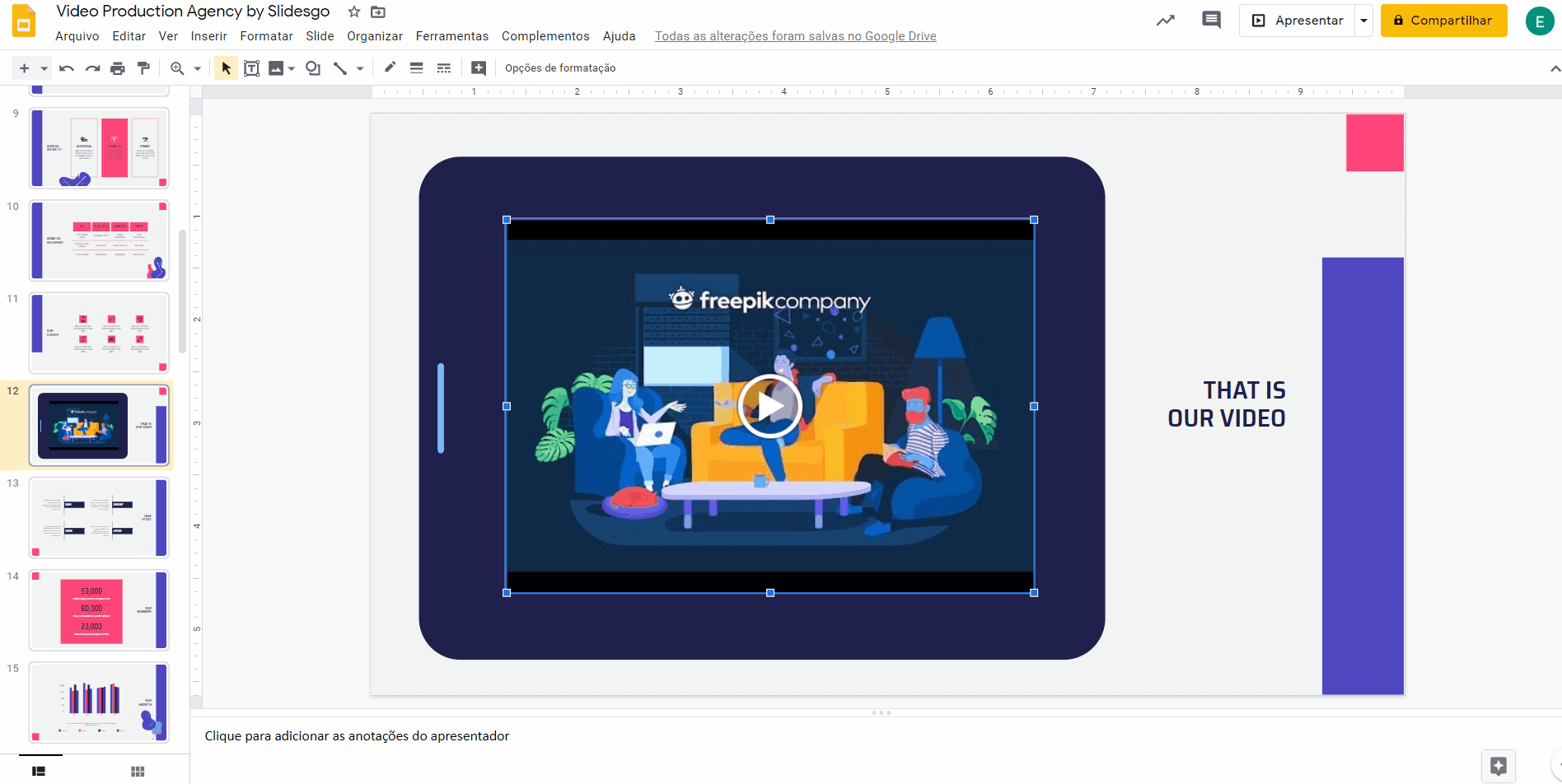Click the pink square shape on slide

1375,142
